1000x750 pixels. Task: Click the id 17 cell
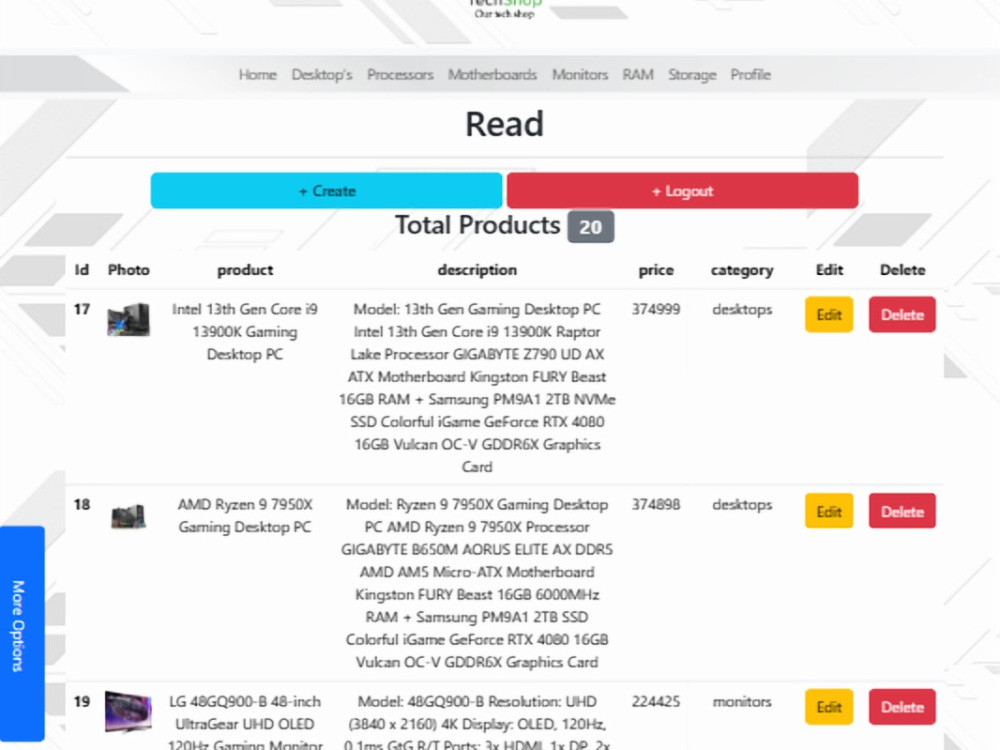click(82, 309)
